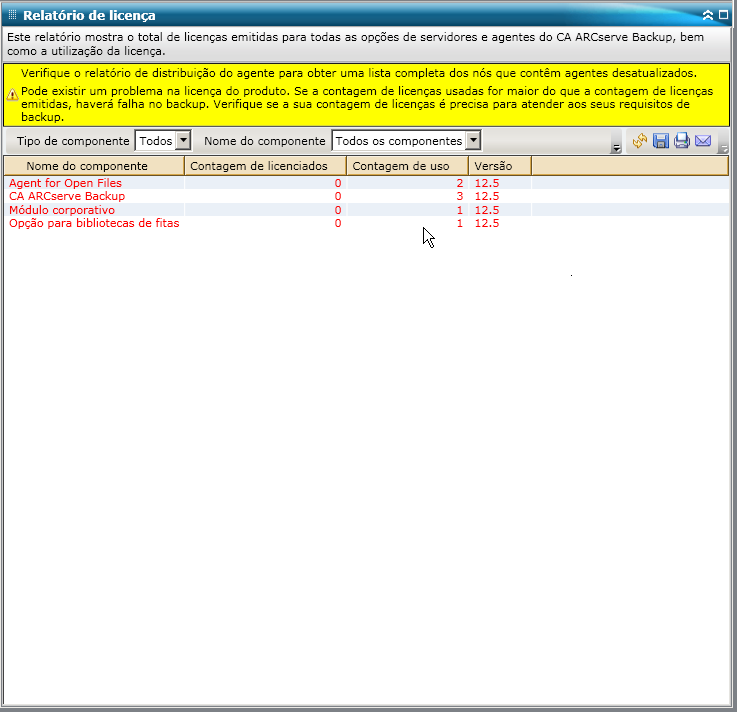Click the panel grip icon beside title
737x712 pixels.
12,15
